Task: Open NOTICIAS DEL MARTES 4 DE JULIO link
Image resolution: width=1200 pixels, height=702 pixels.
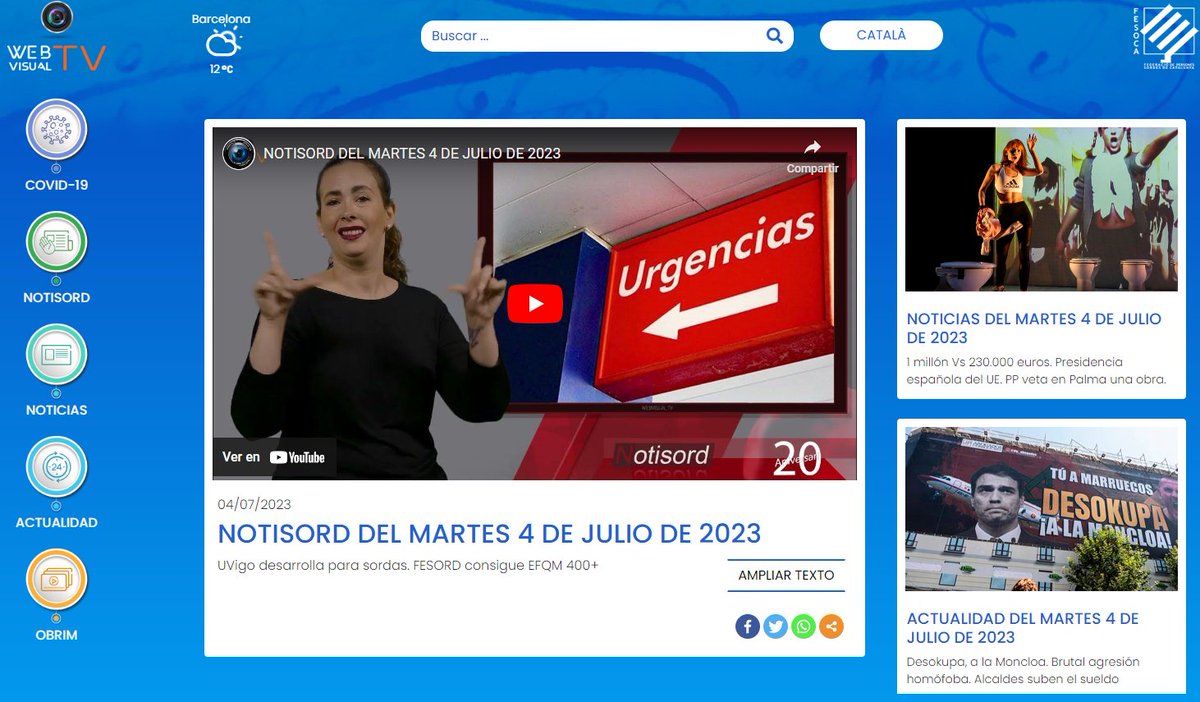Action: (x=1034, y=328)
